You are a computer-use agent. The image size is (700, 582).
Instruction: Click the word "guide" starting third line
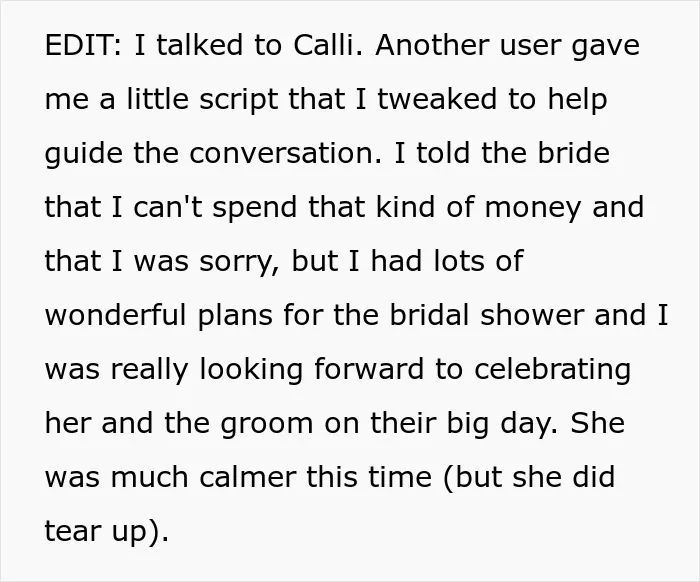click(x=84, y=154)
